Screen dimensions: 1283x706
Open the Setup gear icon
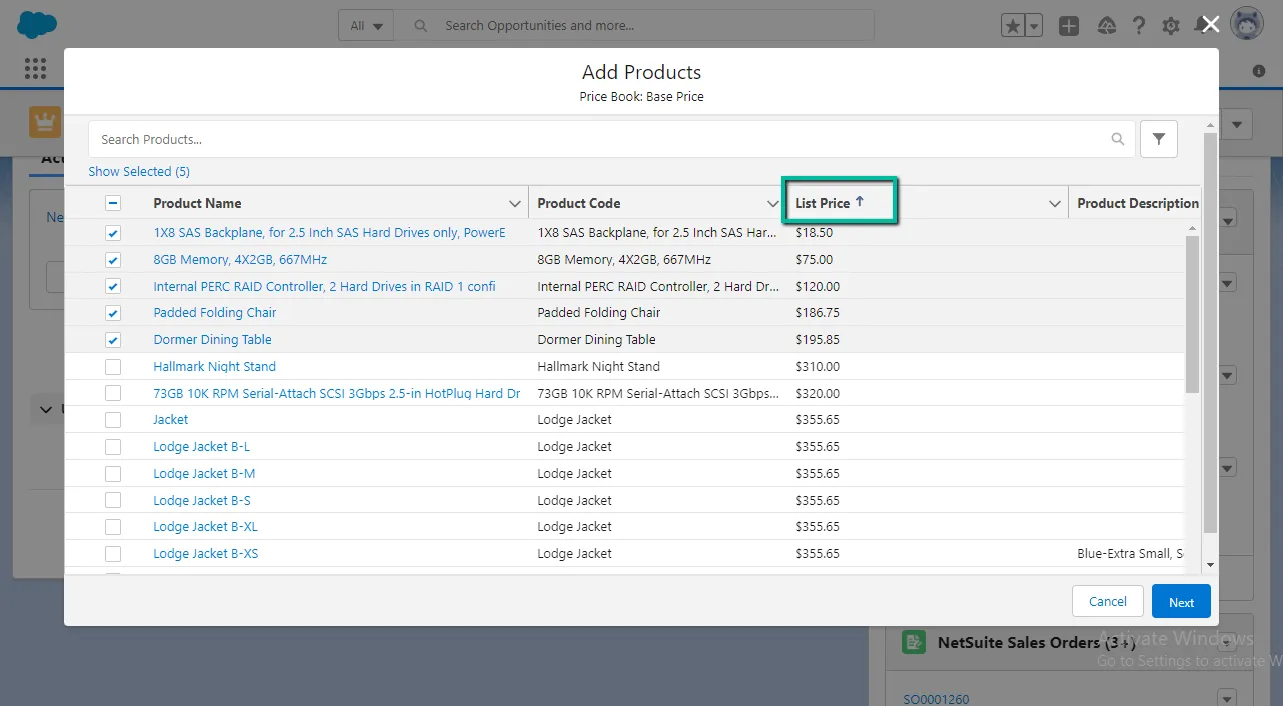coord(1171,26)
